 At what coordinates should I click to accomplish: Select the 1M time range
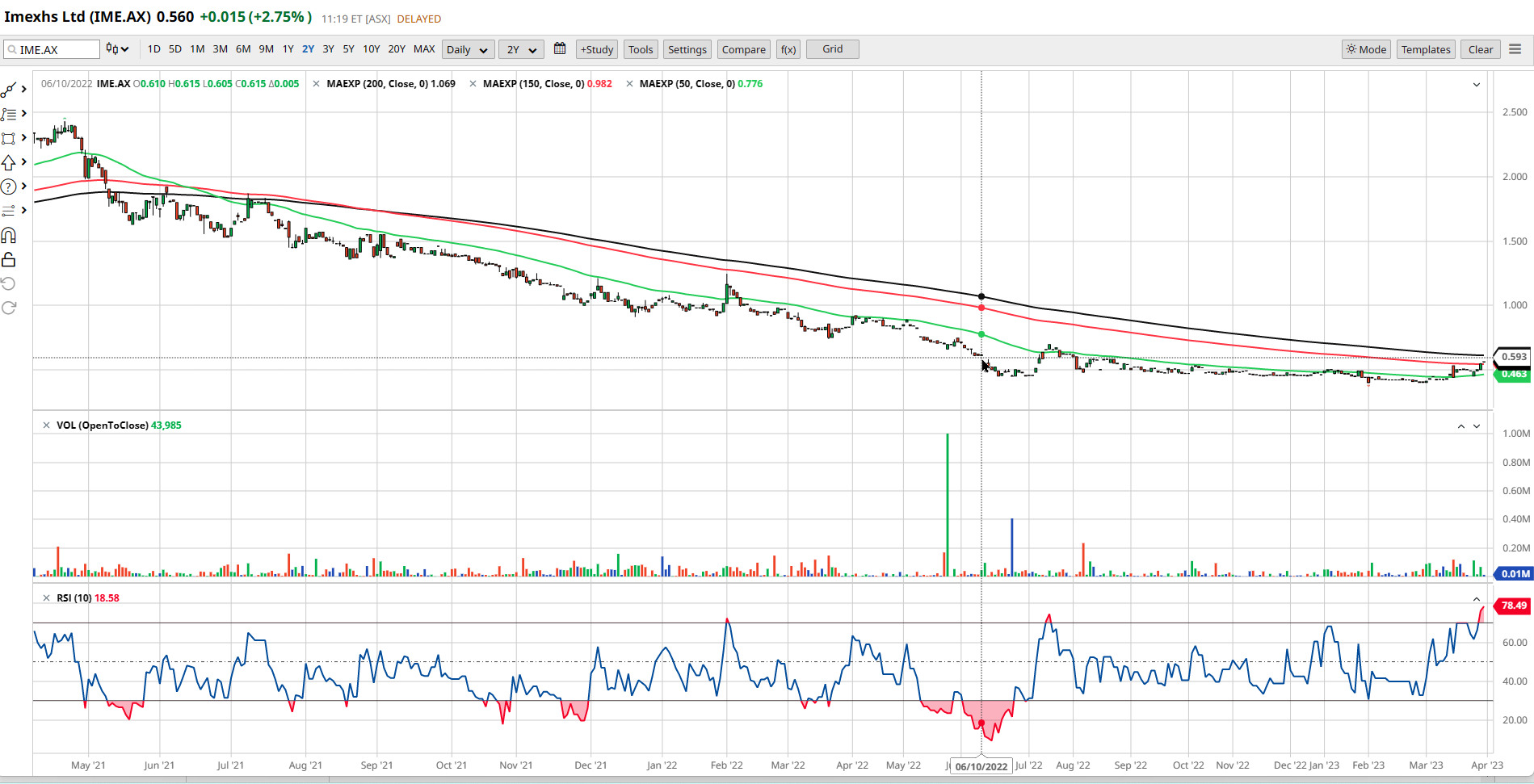(197, 49)
